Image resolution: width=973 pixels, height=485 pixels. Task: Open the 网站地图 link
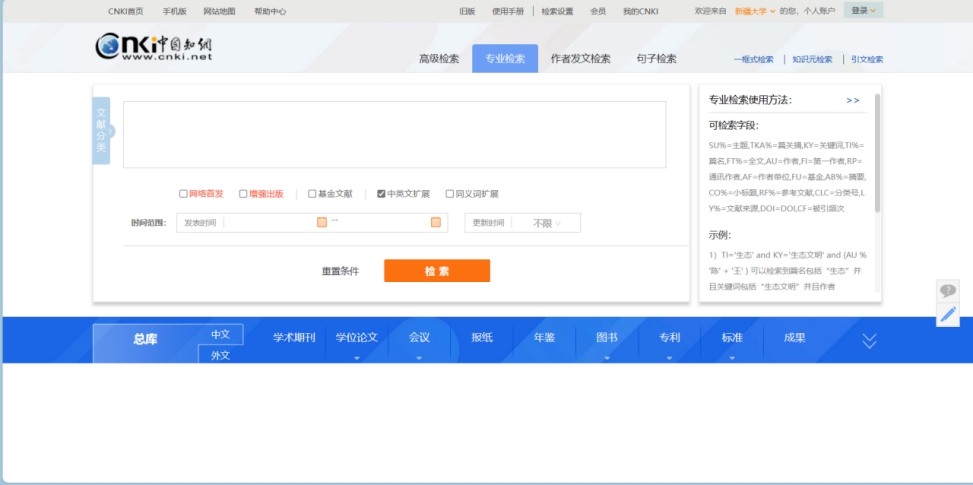click(x=220, y=11)
